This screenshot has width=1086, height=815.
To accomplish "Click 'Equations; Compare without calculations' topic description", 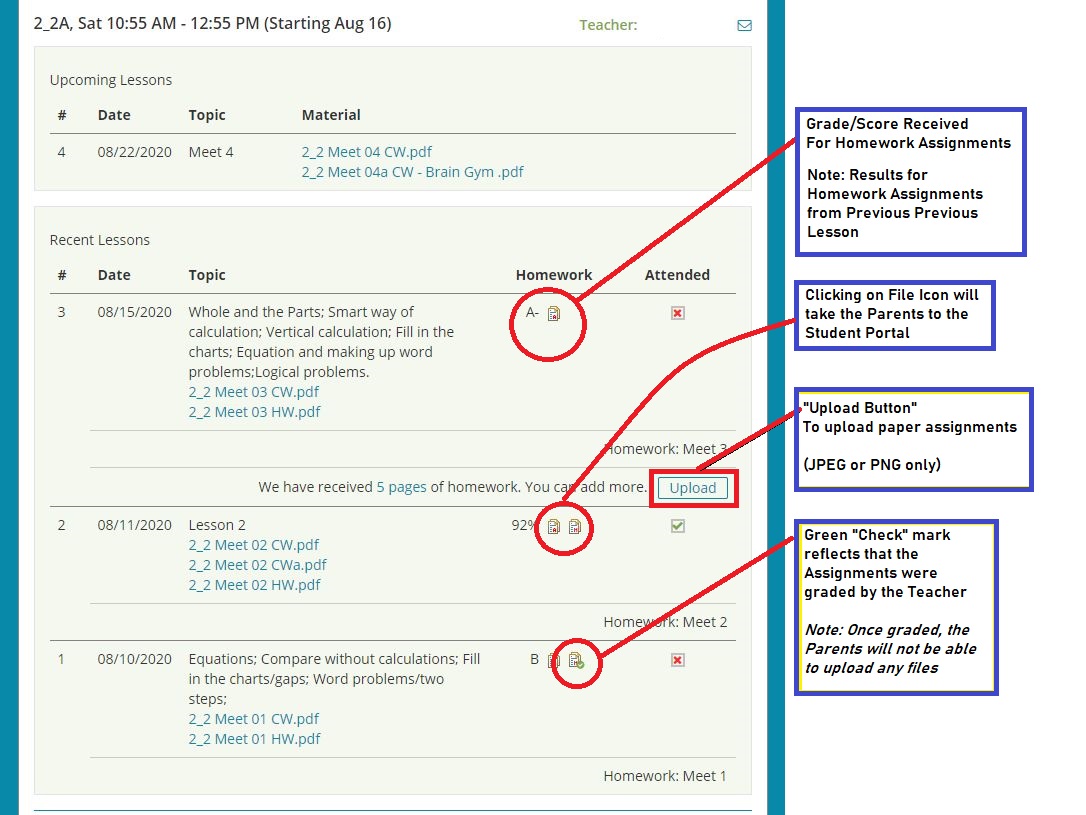I will point(334,679).
